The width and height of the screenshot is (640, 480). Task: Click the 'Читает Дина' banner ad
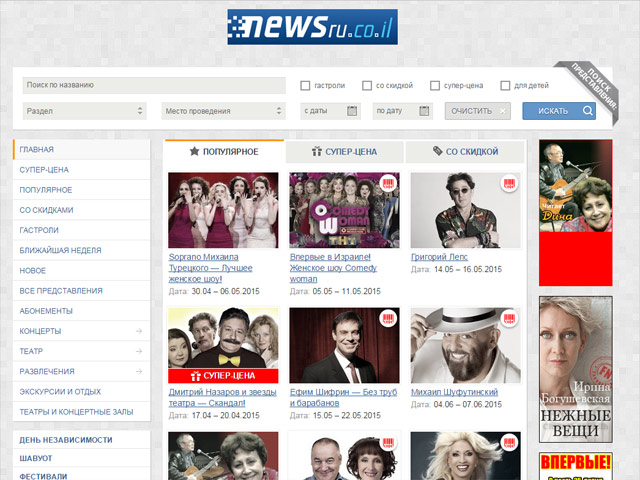point(576,213)
